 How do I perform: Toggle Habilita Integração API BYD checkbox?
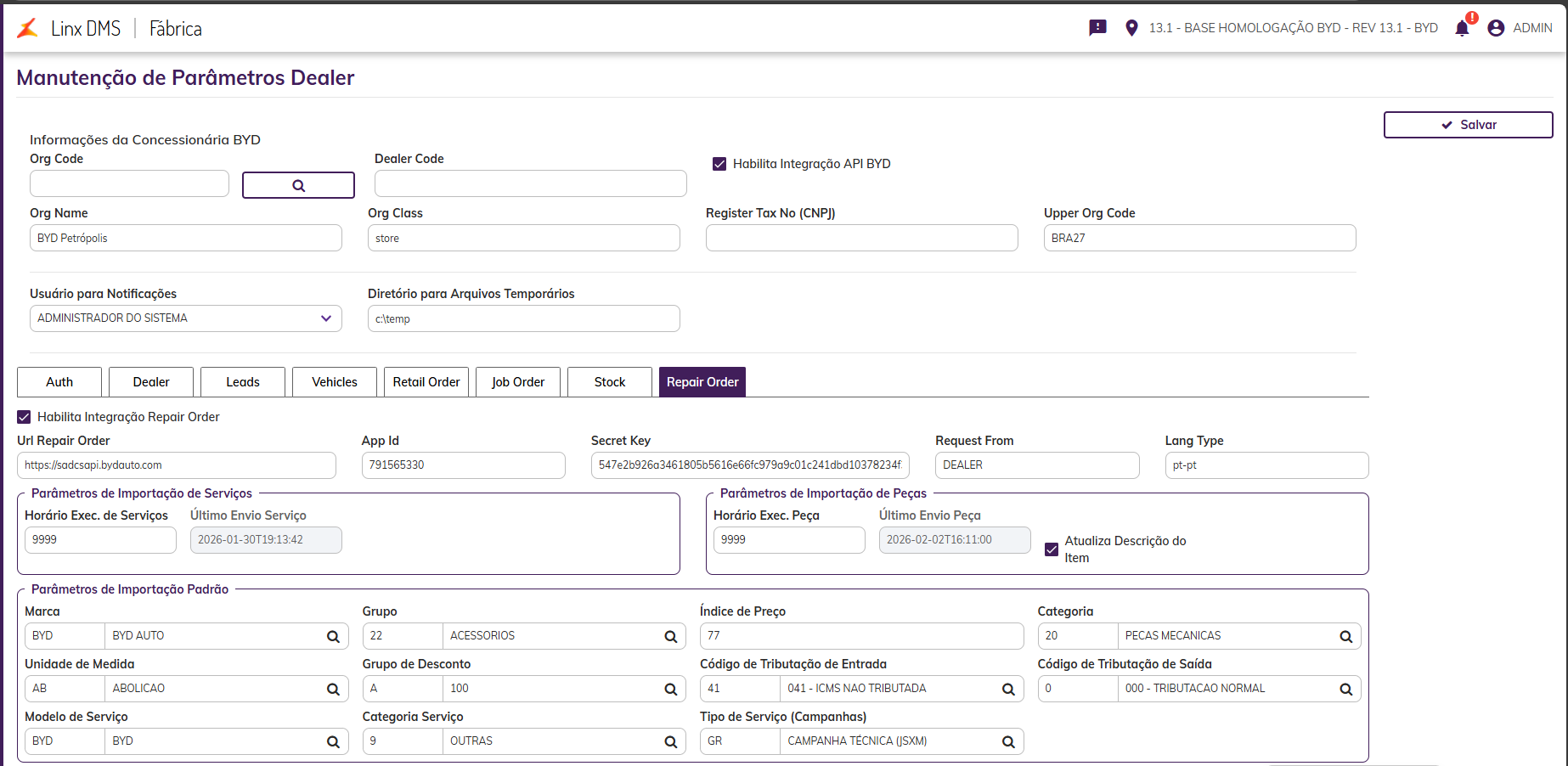coord(719,164)
